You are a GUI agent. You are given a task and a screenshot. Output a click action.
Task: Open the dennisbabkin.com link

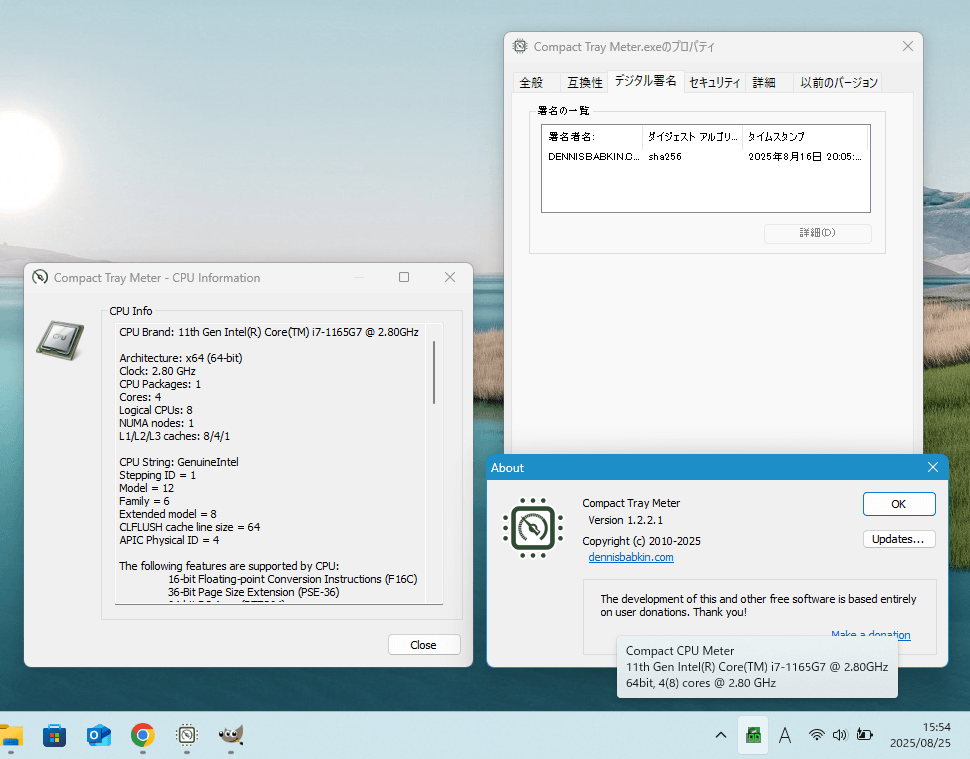coord(631,557)
